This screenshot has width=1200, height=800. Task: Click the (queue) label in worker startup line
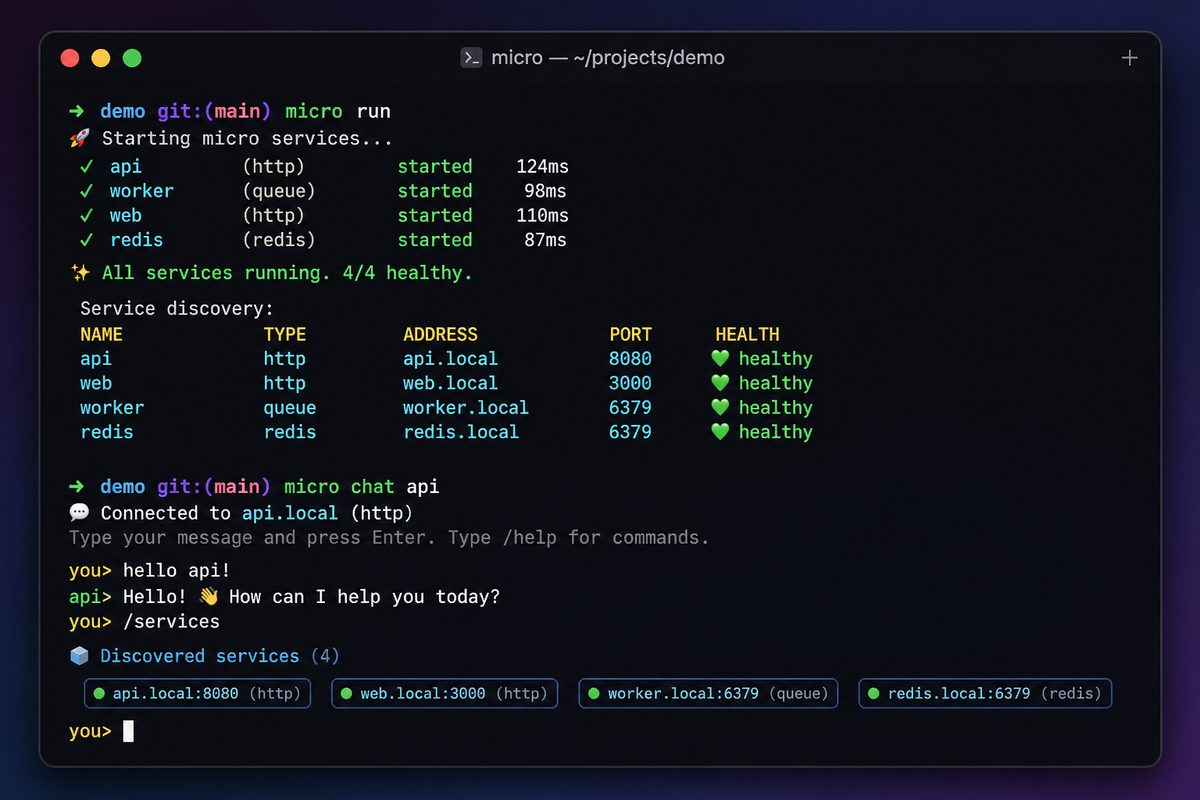pos(279,191)
